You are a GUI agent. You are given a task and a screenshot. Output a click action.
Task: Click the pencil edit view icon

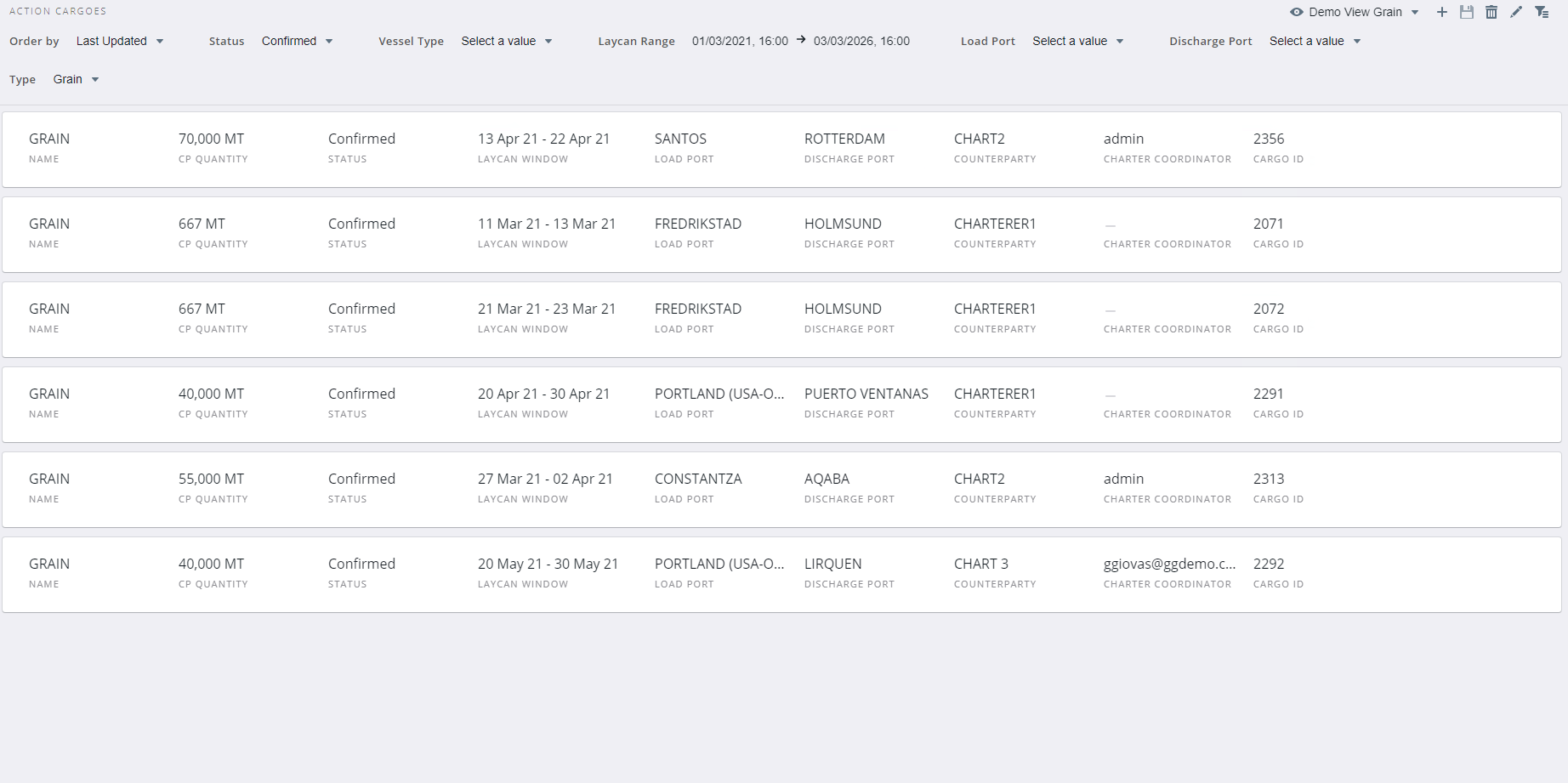click(x=1515, y=12)
